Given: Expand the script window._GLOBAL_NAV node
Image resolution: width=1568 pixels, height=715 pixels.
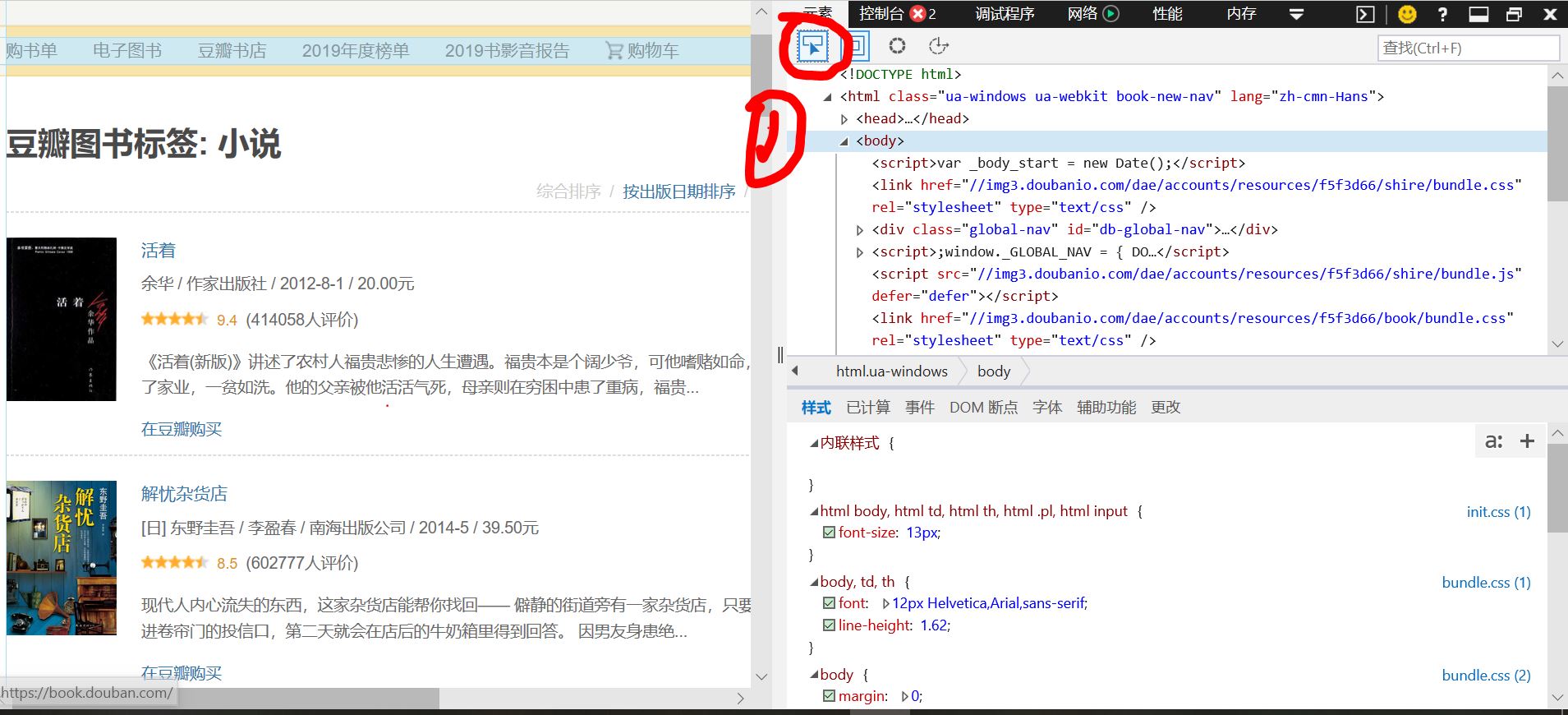Looking at the screenshot, I should [x=860, y=252].
